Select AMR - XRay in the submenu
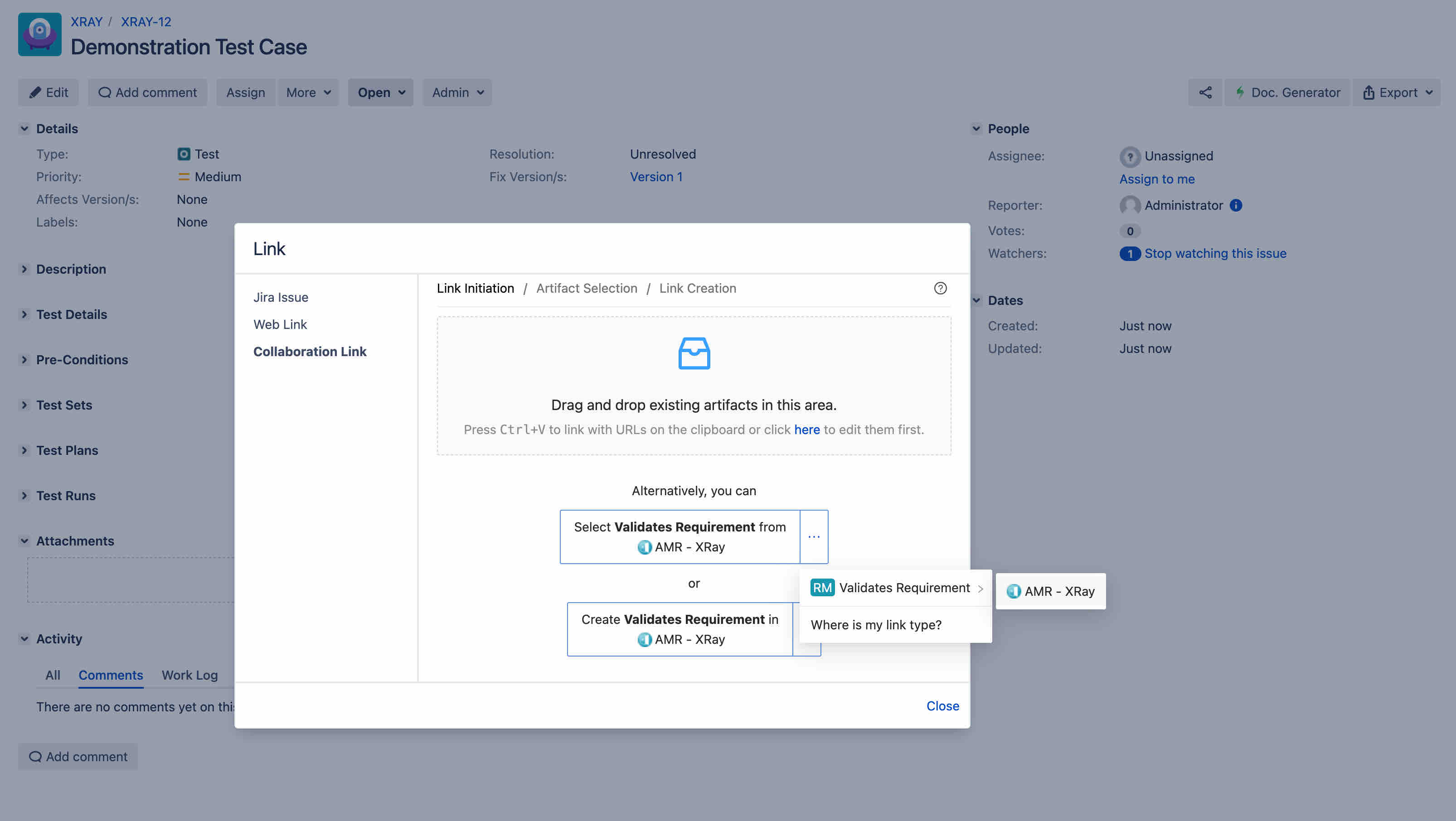This screenshot has height=821, width=1456. (1050, 591)
